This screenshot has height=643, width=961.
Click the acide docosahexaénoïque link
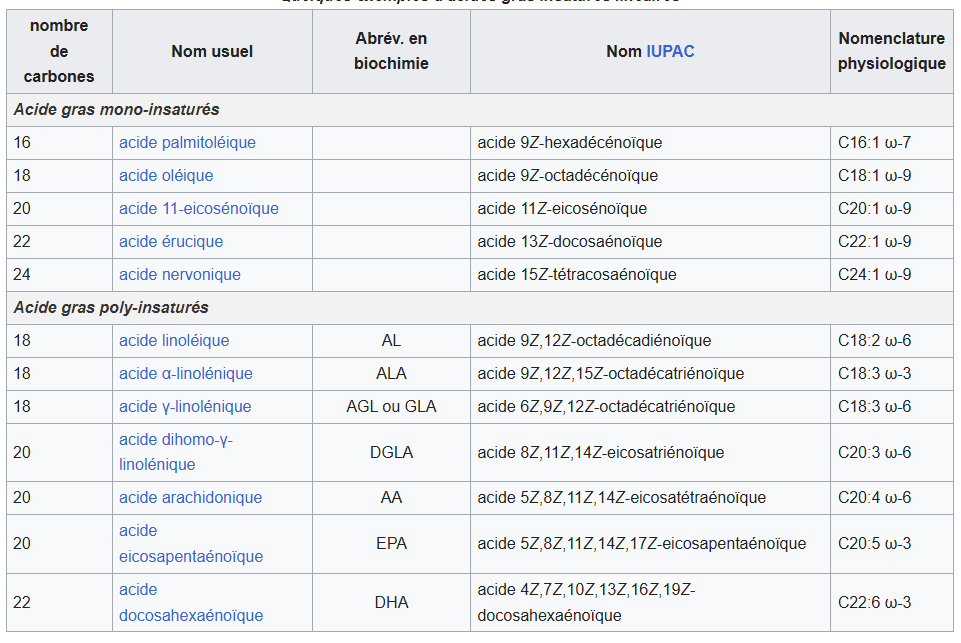(x=190, y=616)
